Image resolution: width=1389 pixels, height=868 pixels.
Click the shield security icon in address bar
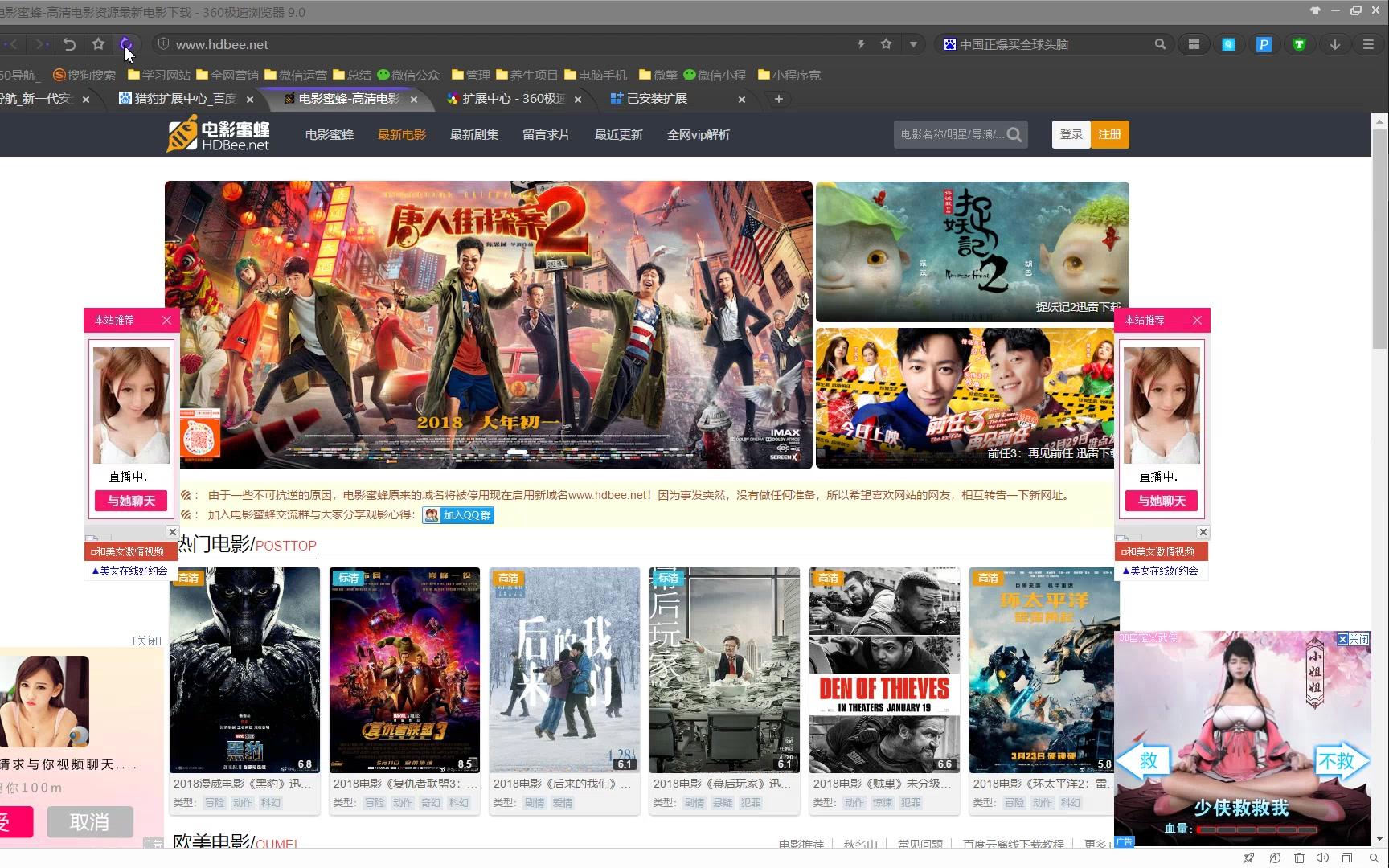coord(163,44)
